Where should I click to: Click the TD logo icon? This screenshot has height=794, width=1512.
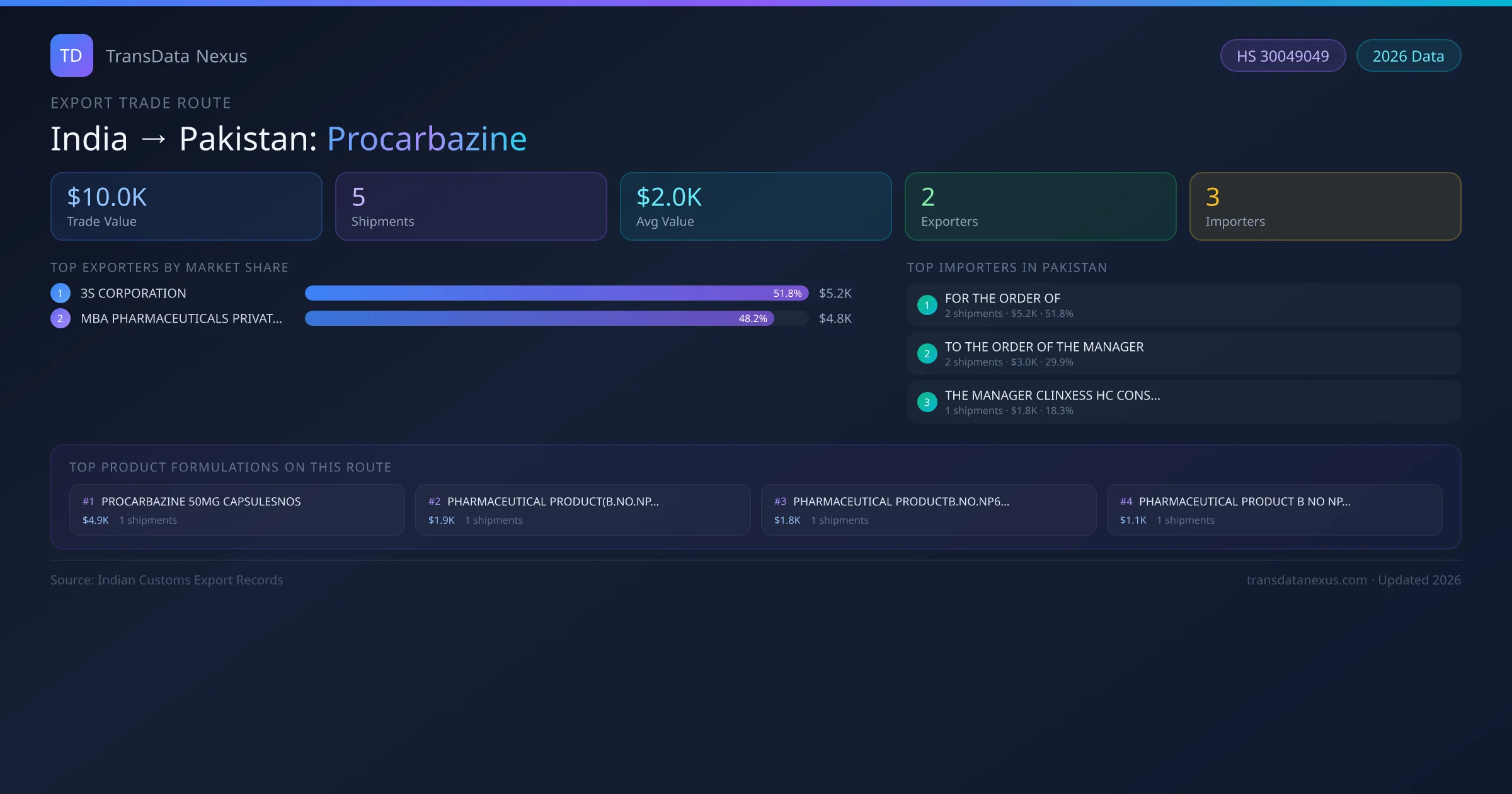click(71, 55)
